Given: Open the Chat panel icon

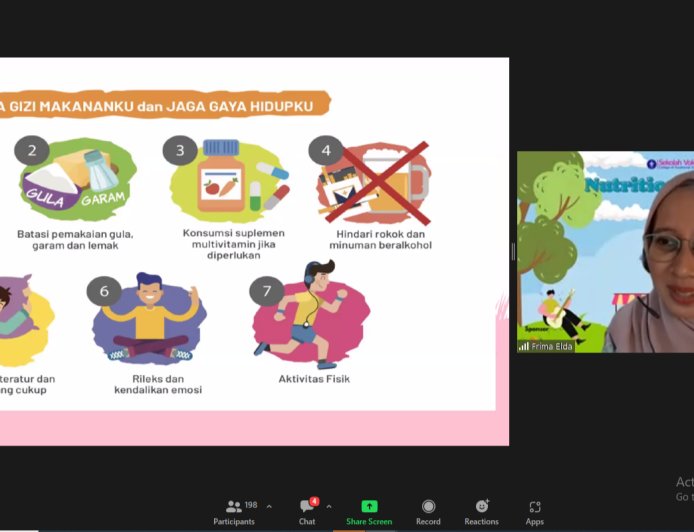Looking at the screenshot, I should click(x=307, y=506).
